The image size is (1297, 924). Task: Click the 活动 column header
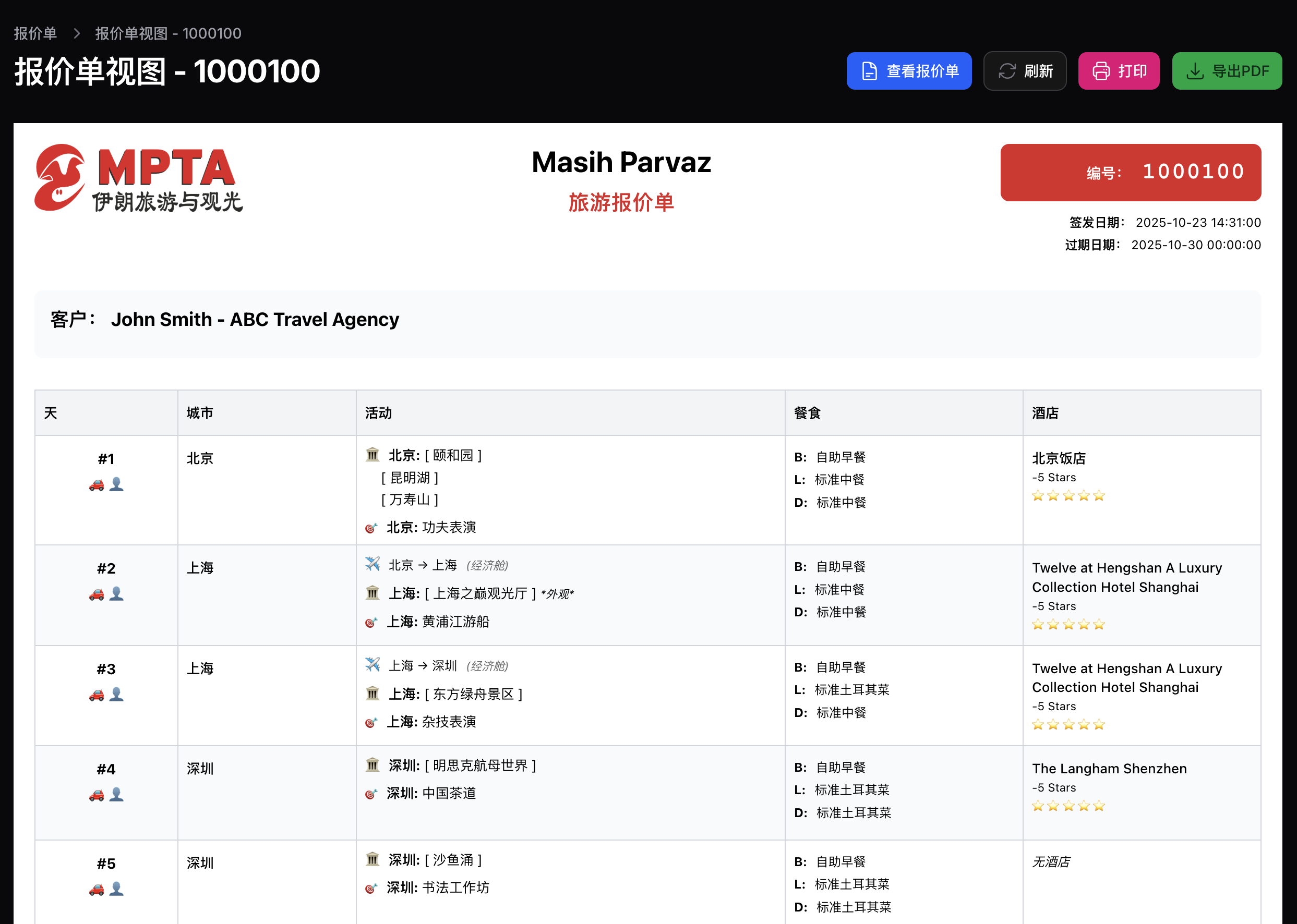pos(378,413)
